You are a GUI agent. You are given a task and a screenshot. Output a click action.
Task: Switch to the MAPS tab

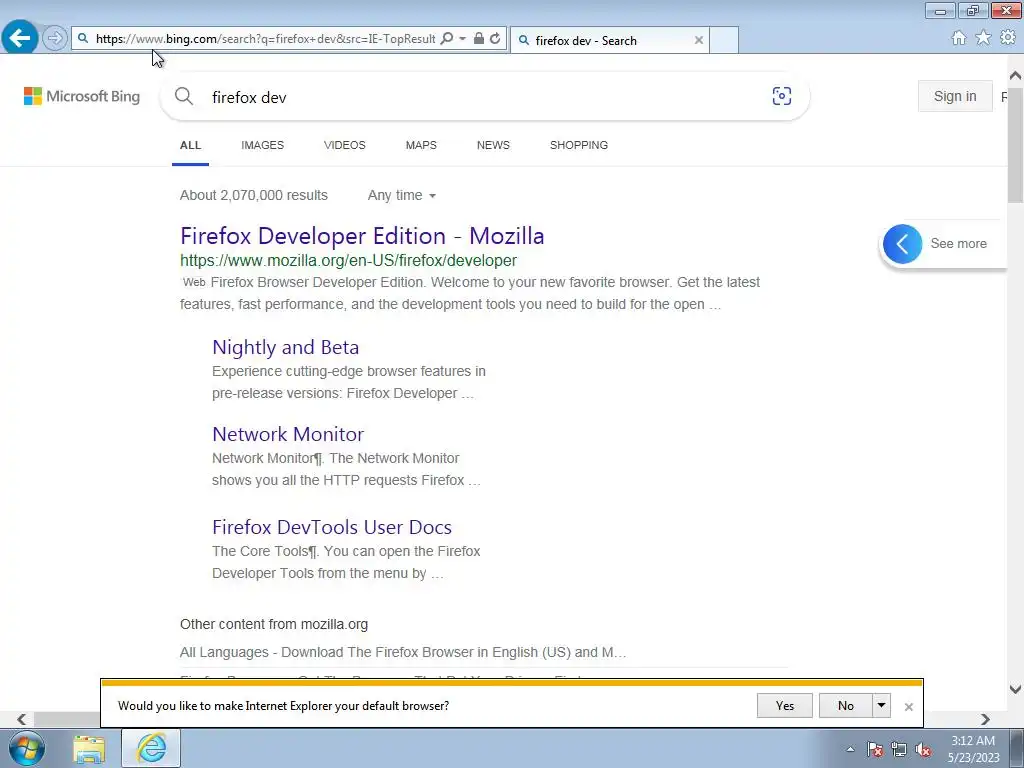[x=421, y=145]
